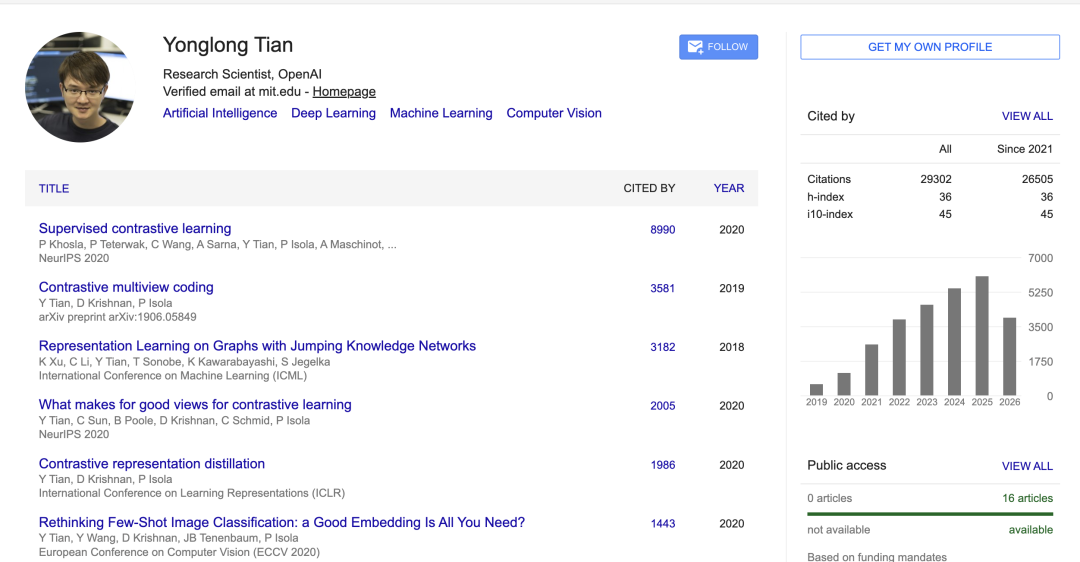Sort publications by Cited By header
1080x562 pixels.
pos(649,188)
